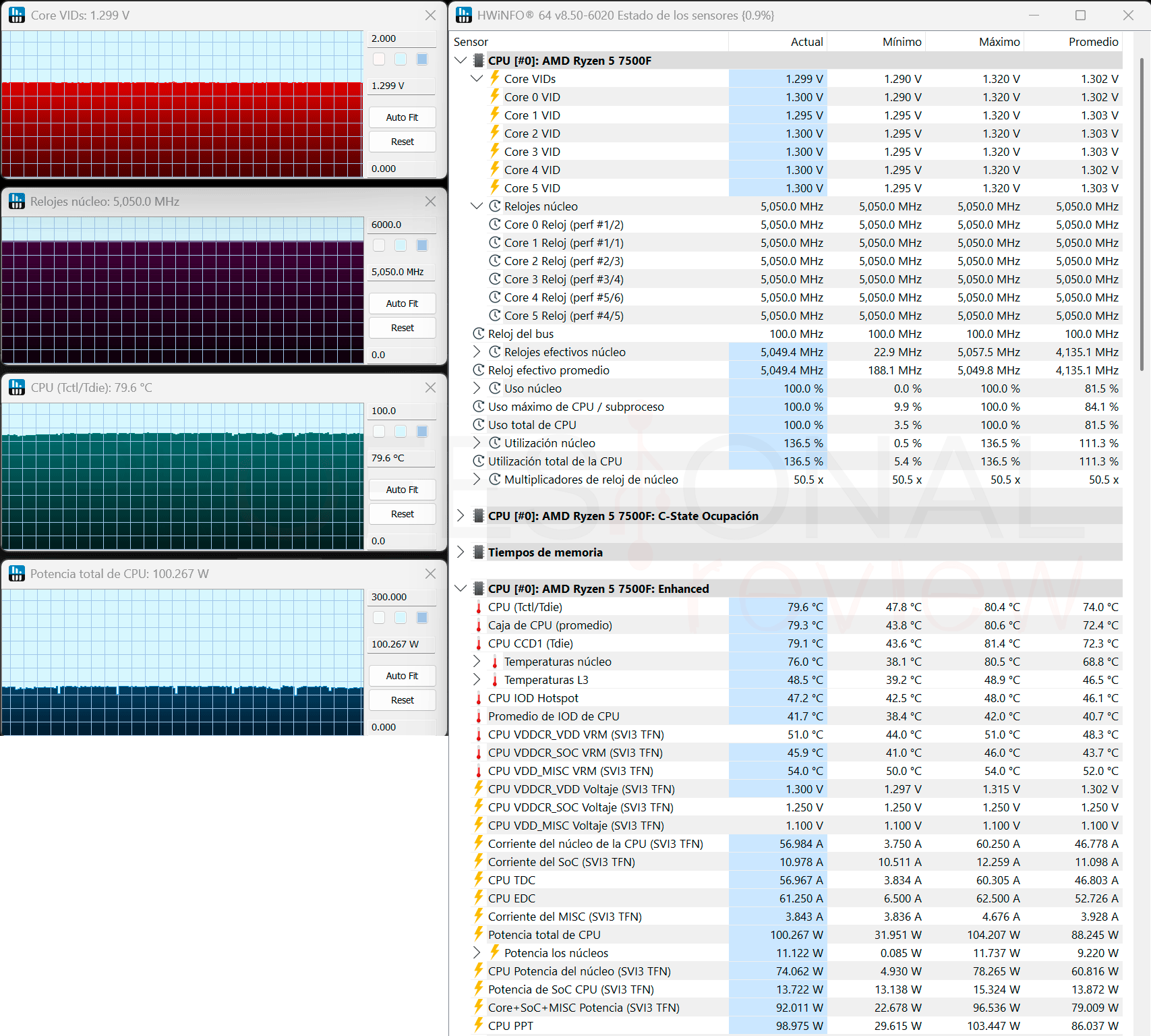Click the HWiNFO icon in the Core VIDs graph title bar

pos(17,15)
